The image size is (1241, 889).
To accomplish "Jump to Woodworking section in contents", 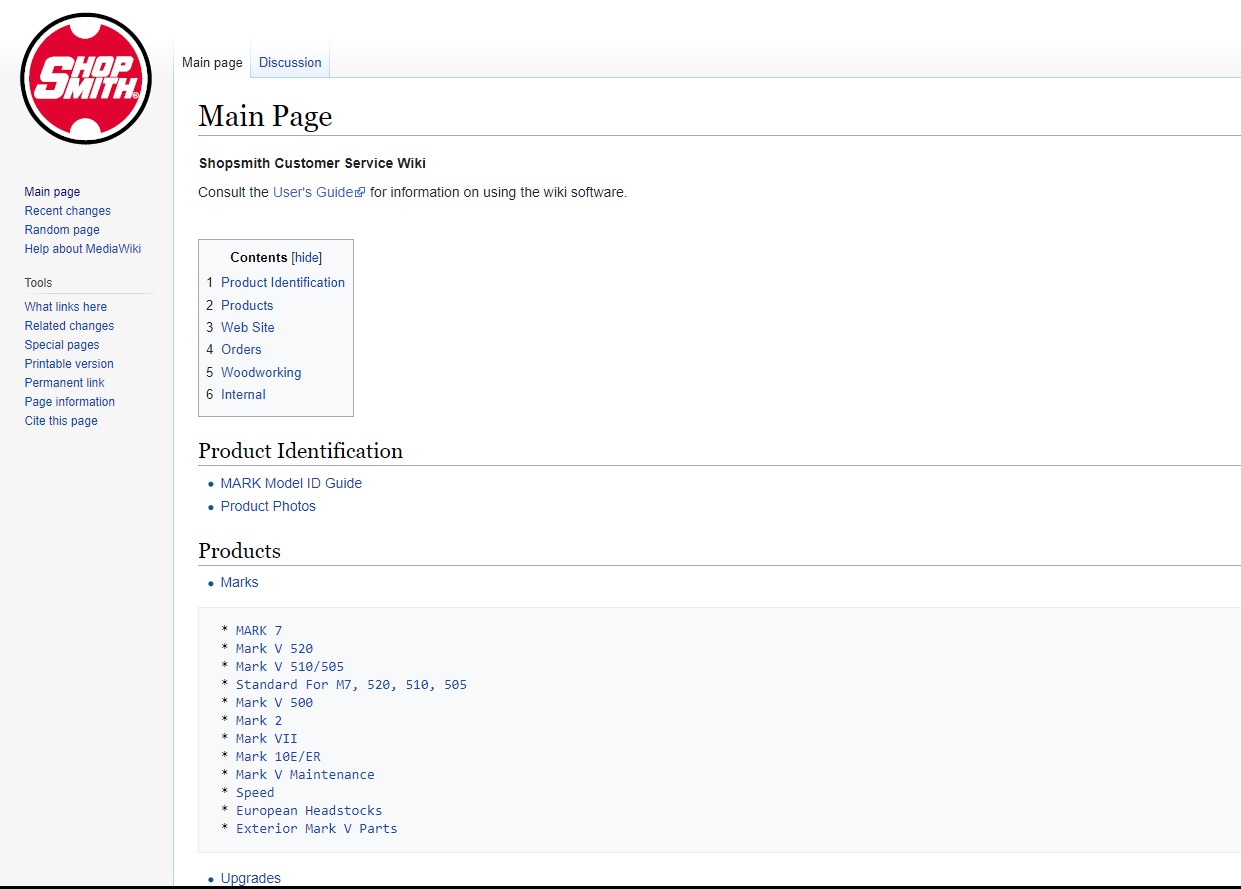I will pos(261,372).
